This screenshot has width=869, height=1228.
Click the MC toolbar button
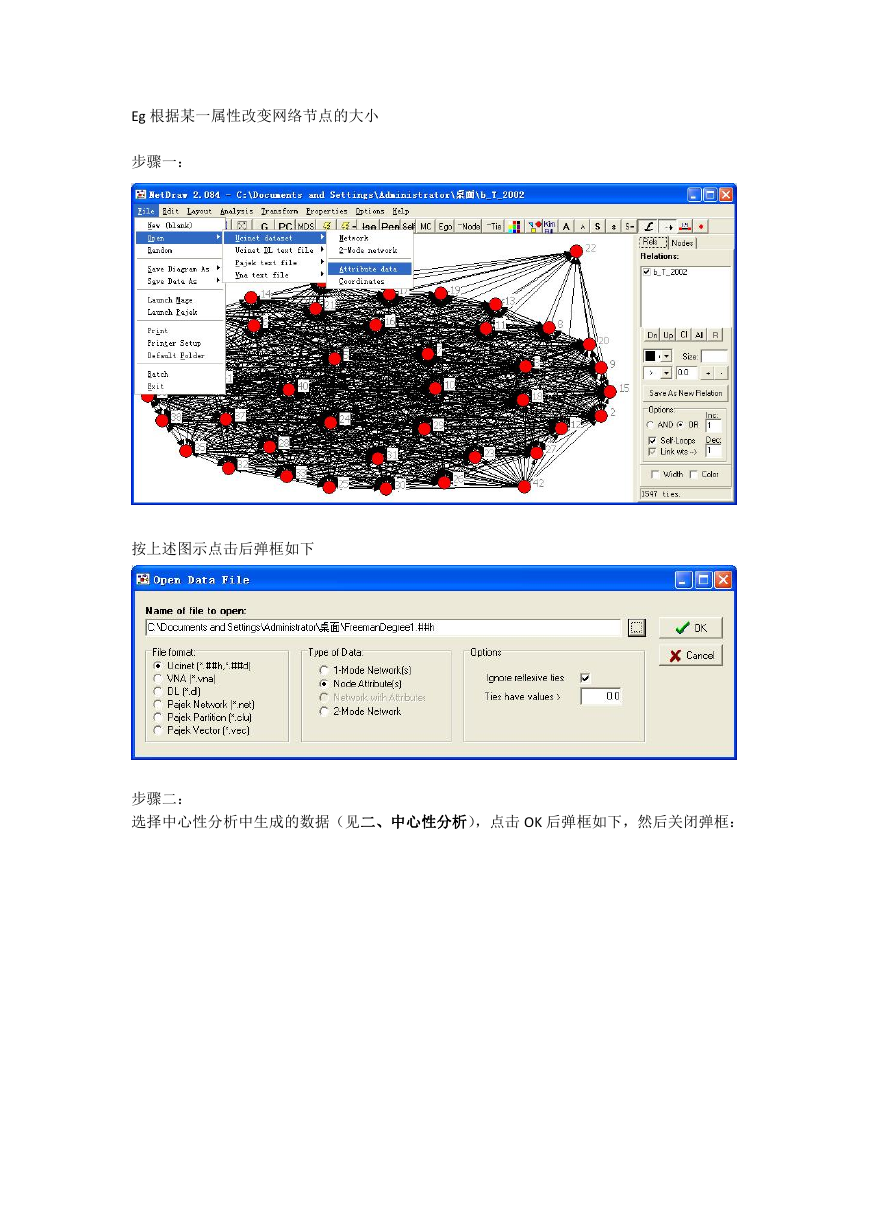(x=425, y=226)
